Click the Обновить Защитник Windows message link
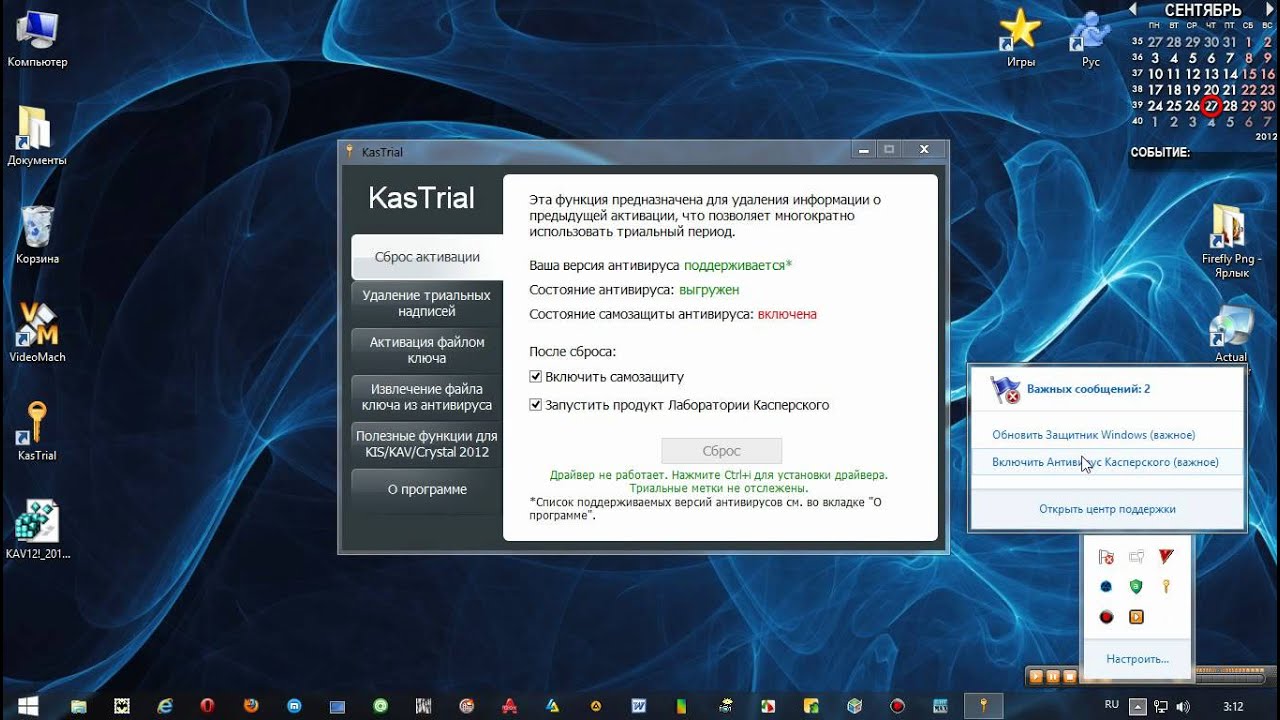The height and width of the screenshot is (720, 1280). (x=1094, y=435)
